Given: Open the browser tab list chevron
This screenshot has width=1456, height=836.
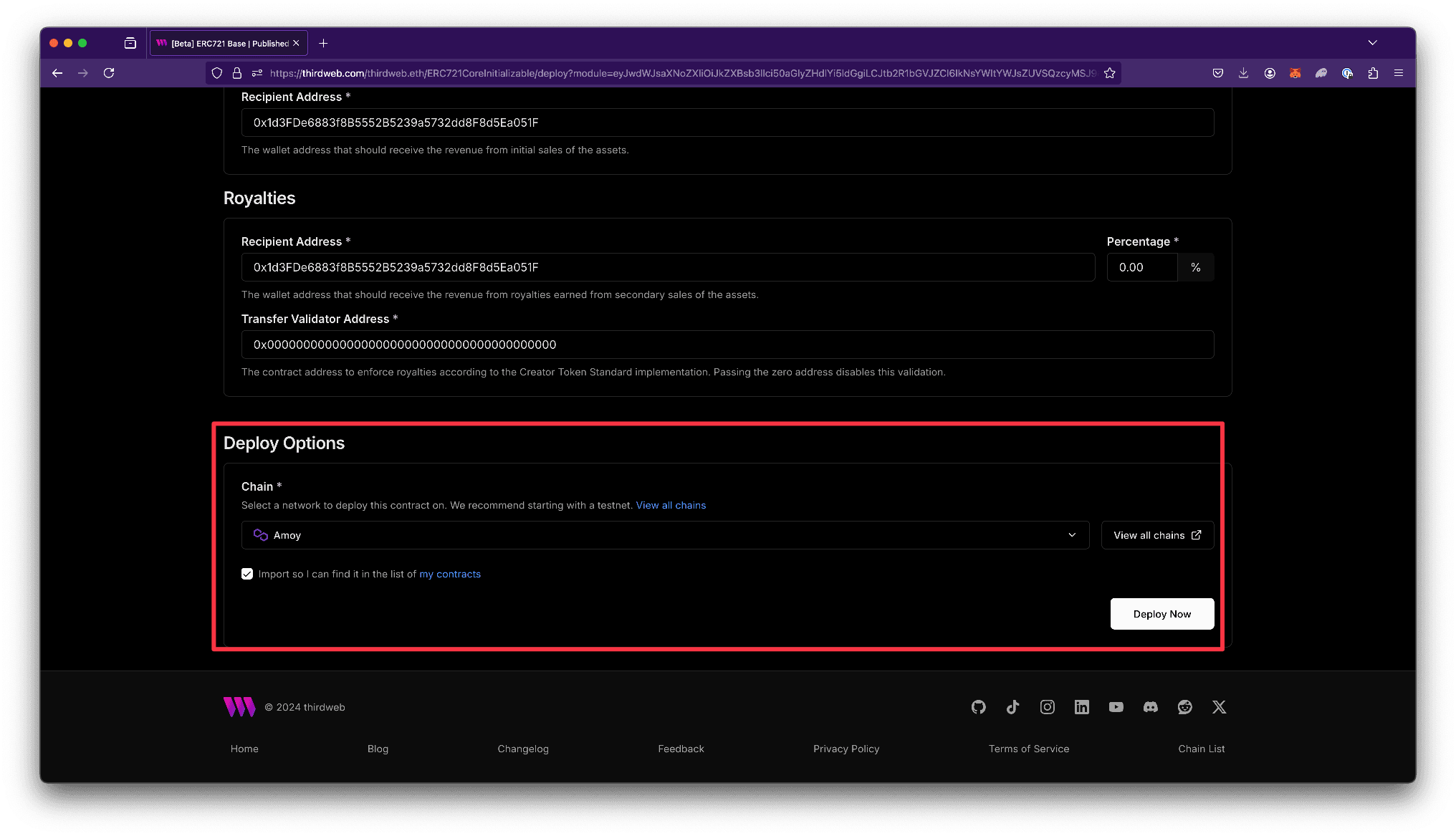Looking at the screenshot, I should coord(1372,42).
